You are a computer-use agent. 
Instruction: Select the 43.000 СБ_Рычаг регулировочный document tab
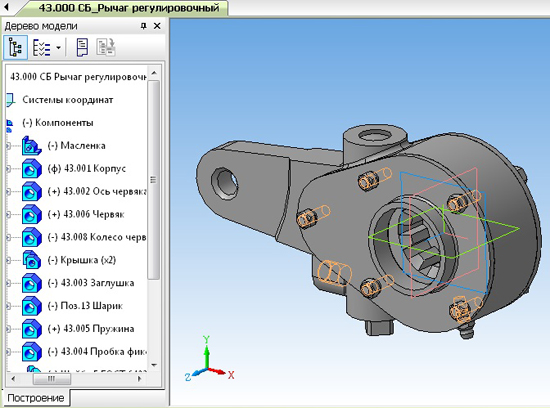point(129,8)
